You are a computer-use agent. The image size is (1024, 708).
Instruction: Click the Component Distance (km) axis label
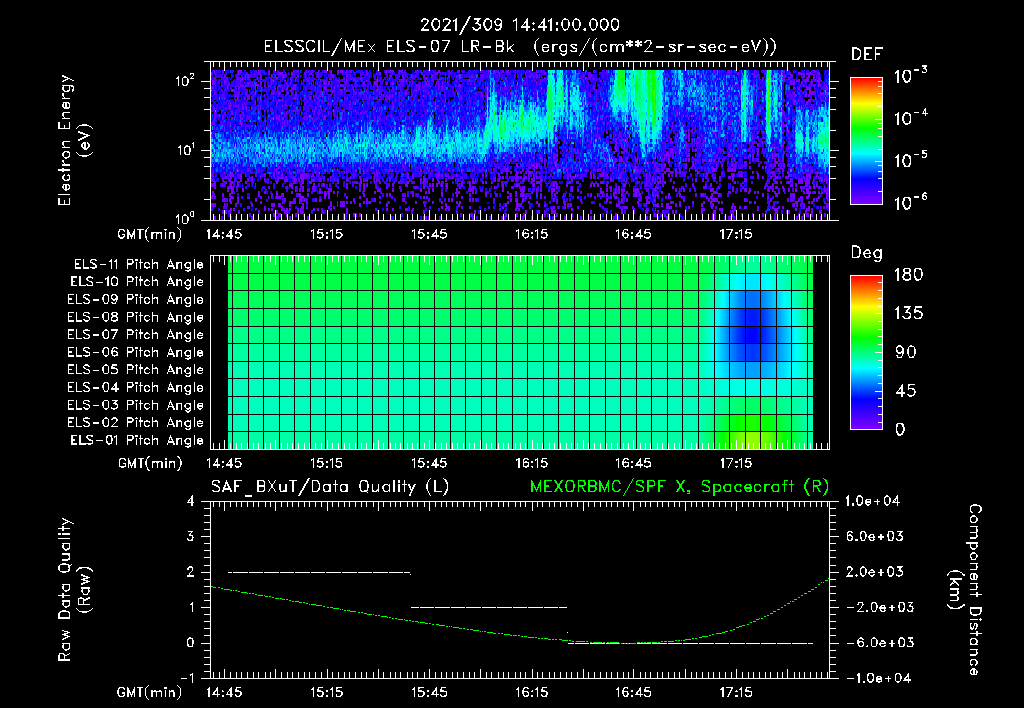(x=965, y=590)
